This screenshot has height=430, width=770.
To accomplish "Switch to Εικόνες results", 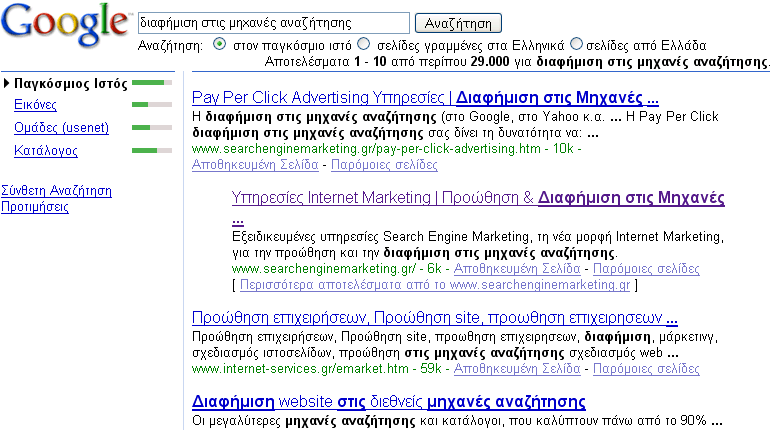I will tap(35, 105).
